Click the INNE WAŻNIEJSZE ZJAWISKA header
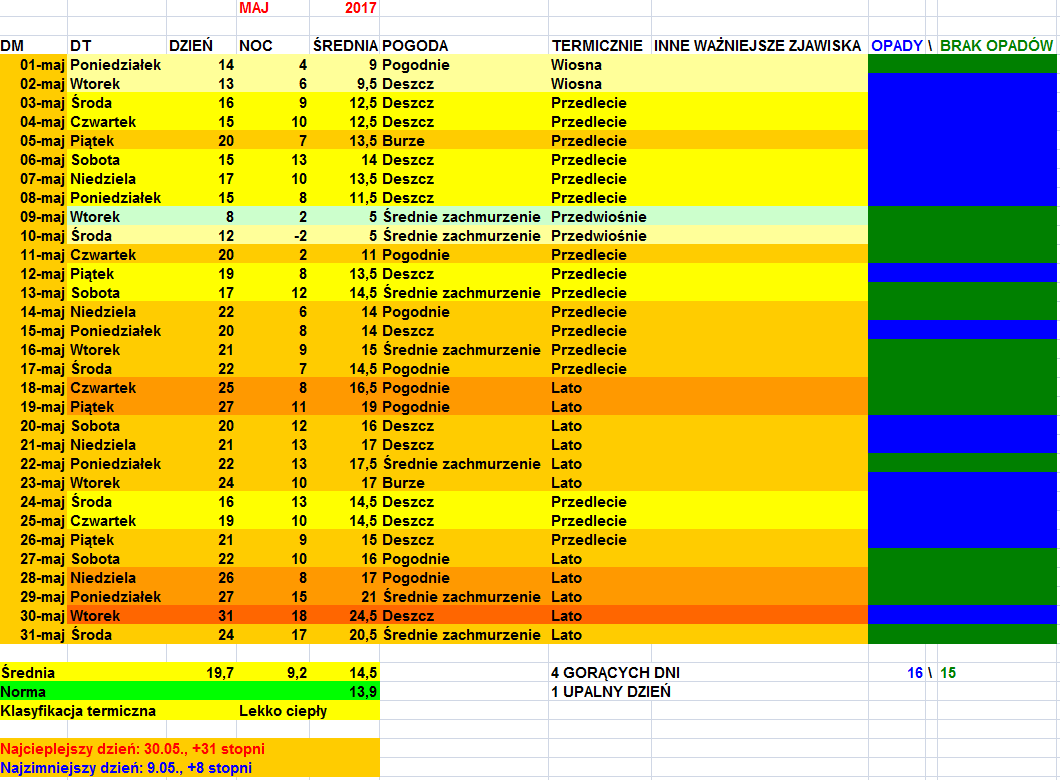 point(757,46)
